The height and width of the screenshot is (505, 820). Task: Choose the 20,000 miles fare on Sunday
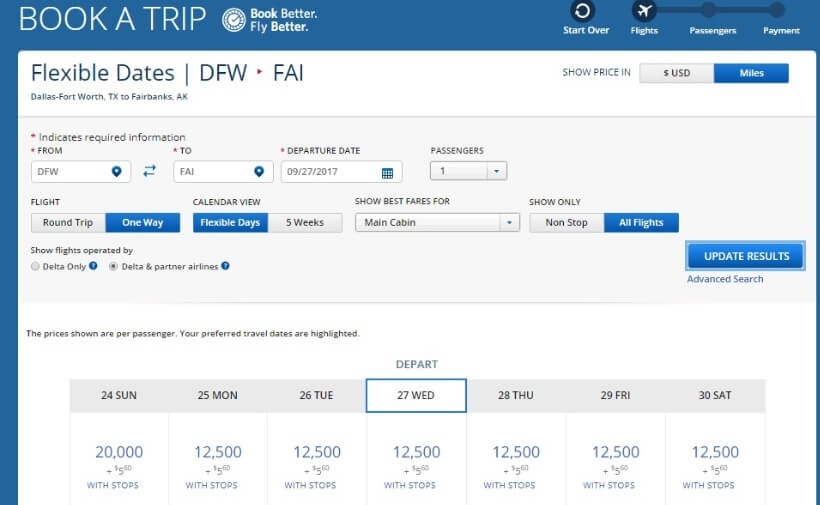(x=119, y=452)
